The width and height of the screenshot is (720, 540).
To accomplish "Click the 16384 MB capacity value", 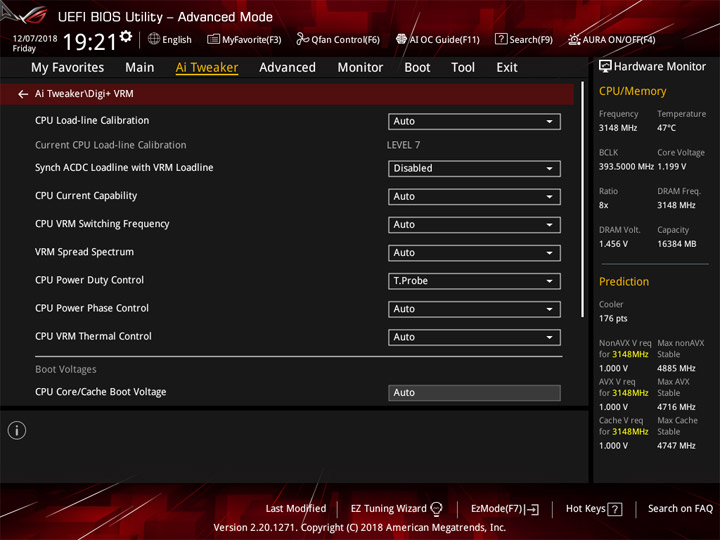I will coord(676,244).
